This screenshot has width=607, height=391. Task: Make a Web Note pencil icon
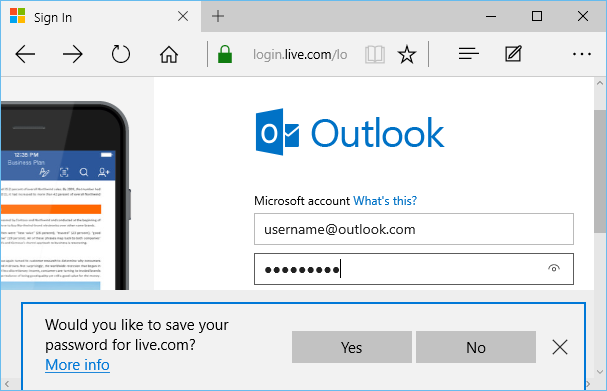513,54
